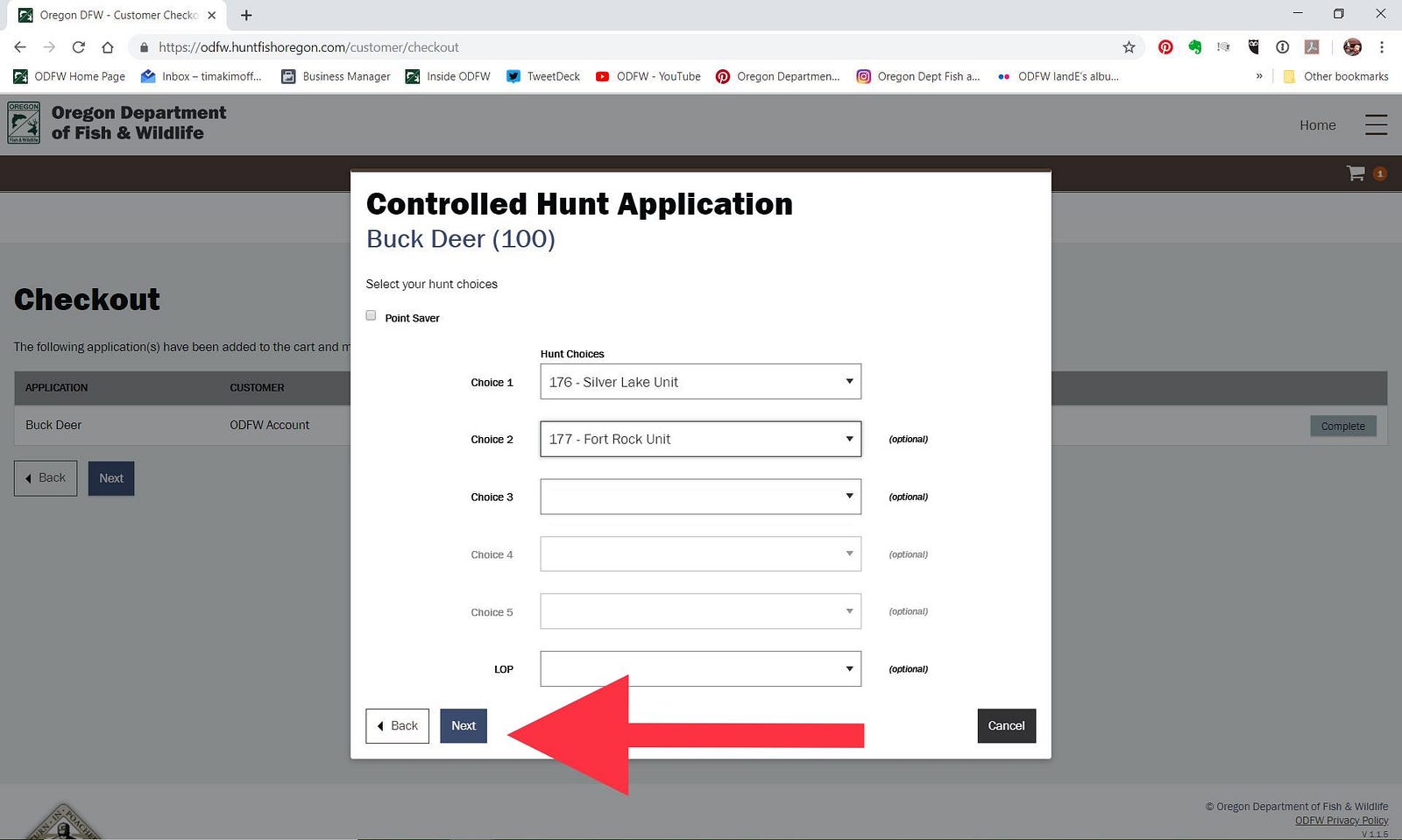
Task: Cancel the Controlled Hunt Application
Action: [x=1006, y=725]
